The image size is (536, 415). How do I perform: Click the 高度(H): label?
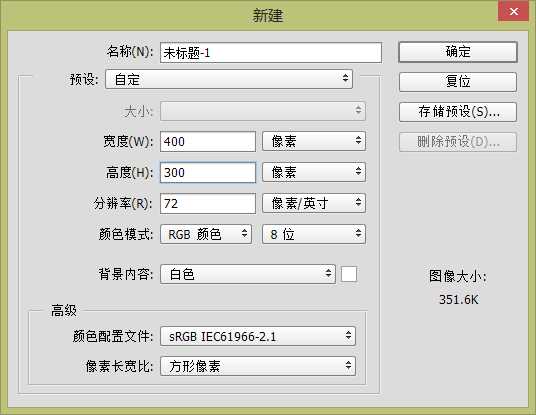coord(130,173)
